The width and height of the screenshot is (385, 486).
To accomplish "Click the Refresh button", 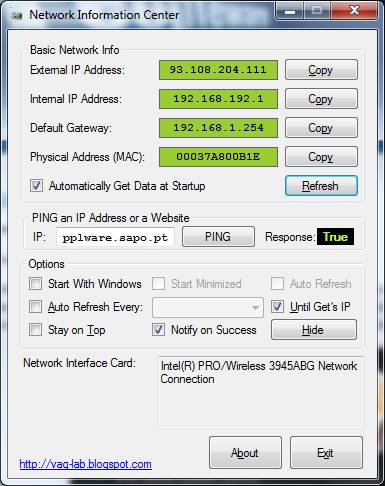I will [321, 186].
